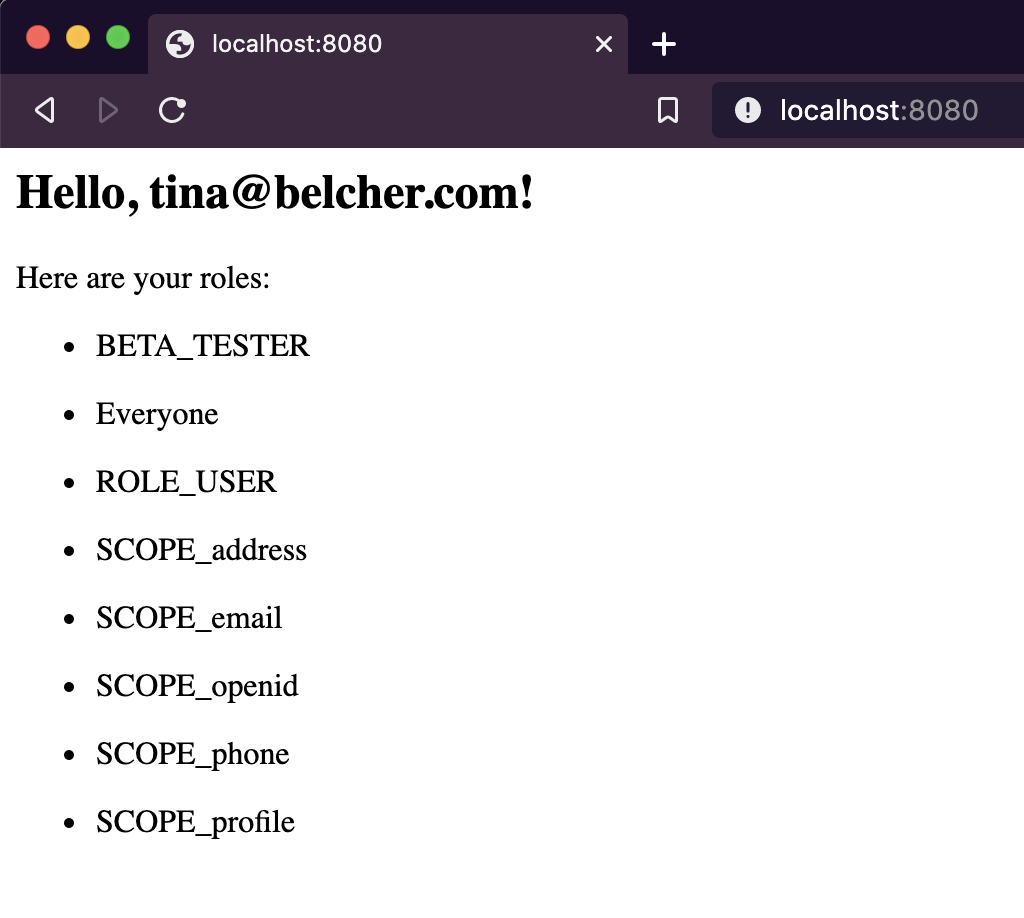Image resolution: width=1024 pixels, height=918 pixels.
Task: Click on SCOPE_email in the list
Action: click(189, 618)
